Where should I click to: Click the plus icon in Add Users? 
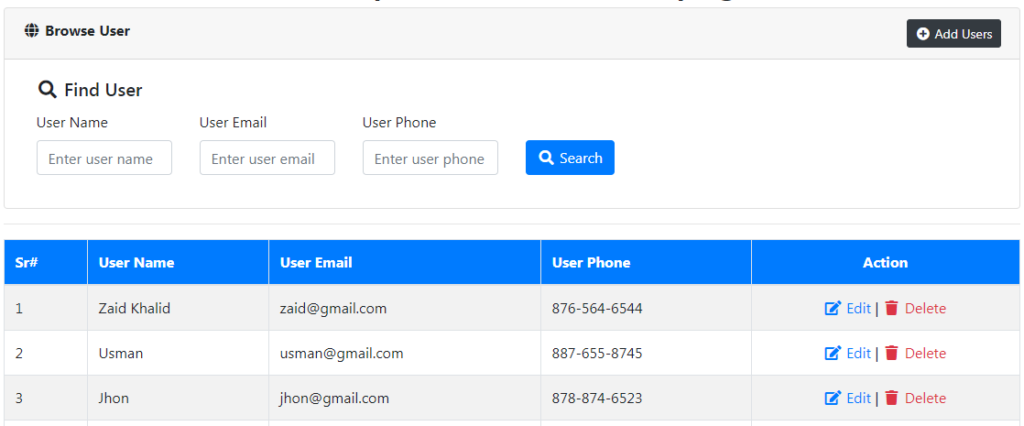click(x=923, y=34)
